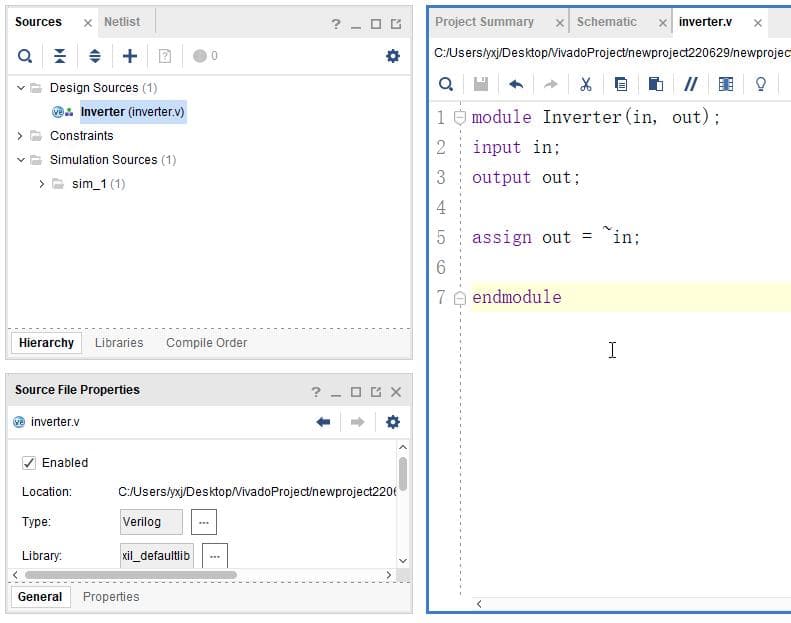Toggle the Enabled checkbox
Screen dimensions: 791x623
pos(29,463)
